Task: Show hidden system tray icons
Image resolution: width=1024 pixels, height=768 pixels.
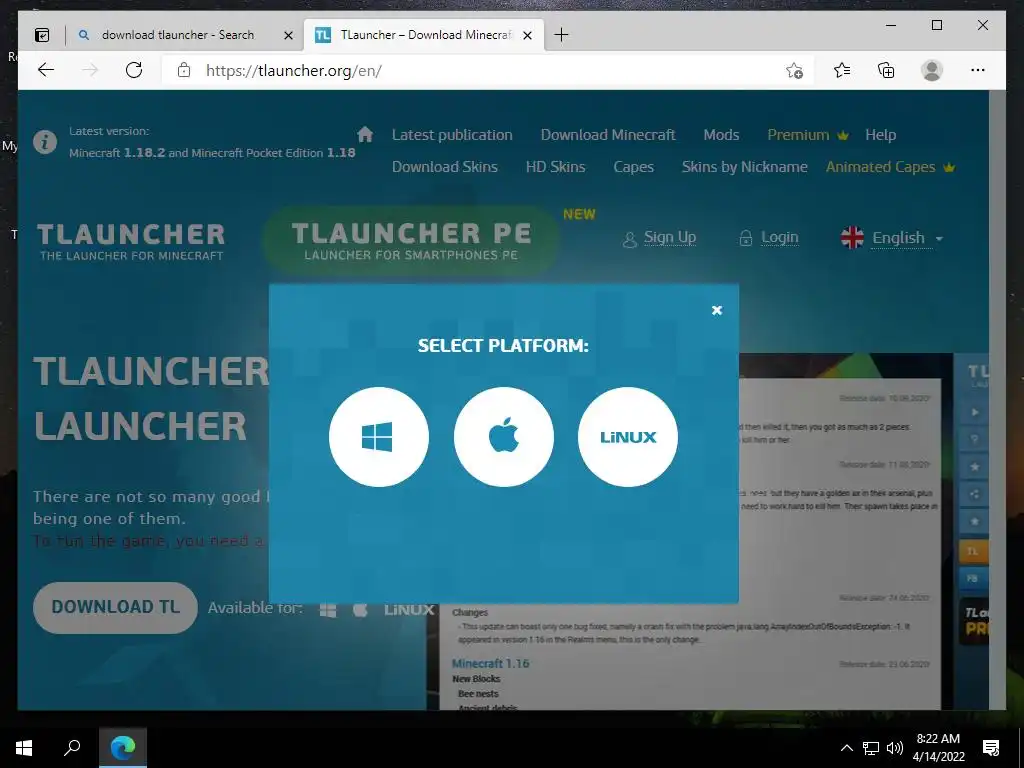Action: (x=846, y=748)
